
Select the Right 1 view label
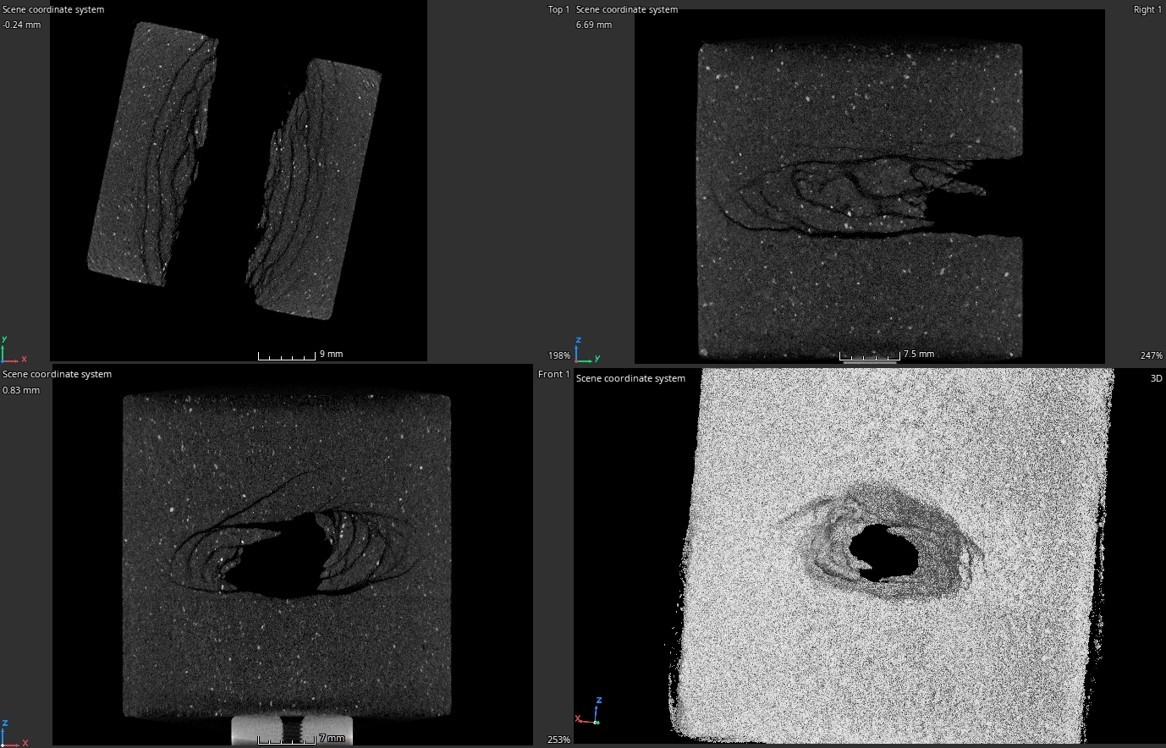coord(1148,10)
